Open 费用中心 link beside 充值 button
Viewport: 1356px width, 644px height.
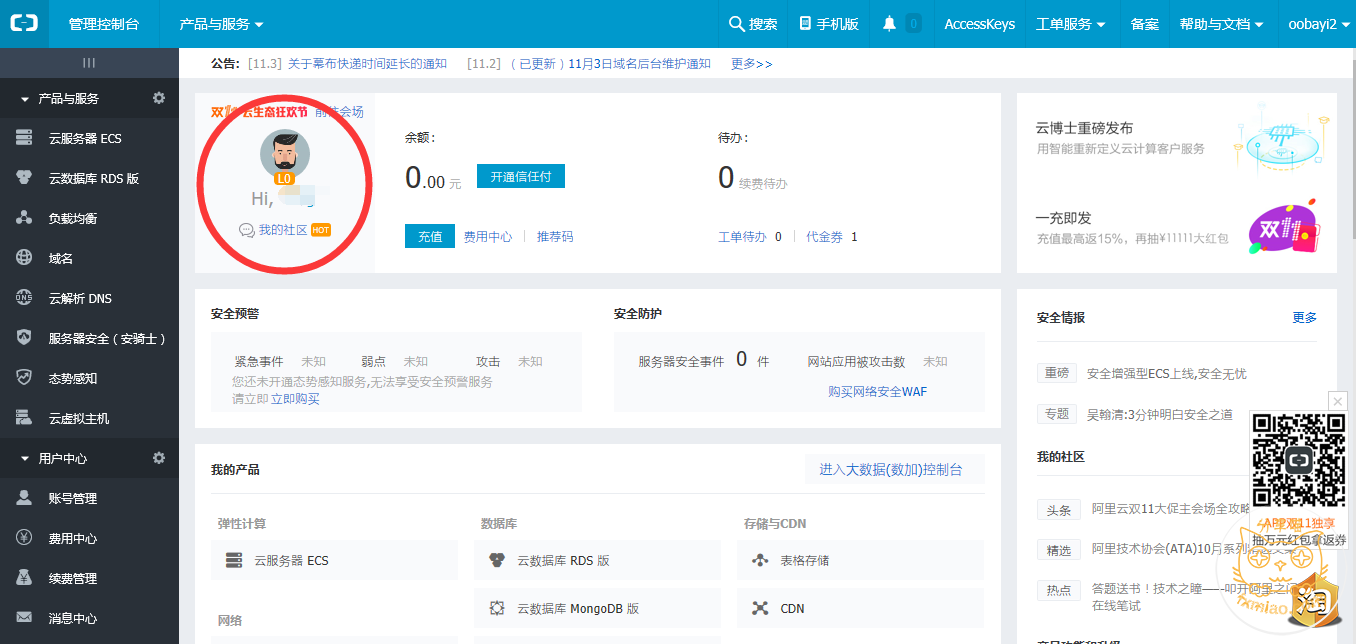click(488, 237)
